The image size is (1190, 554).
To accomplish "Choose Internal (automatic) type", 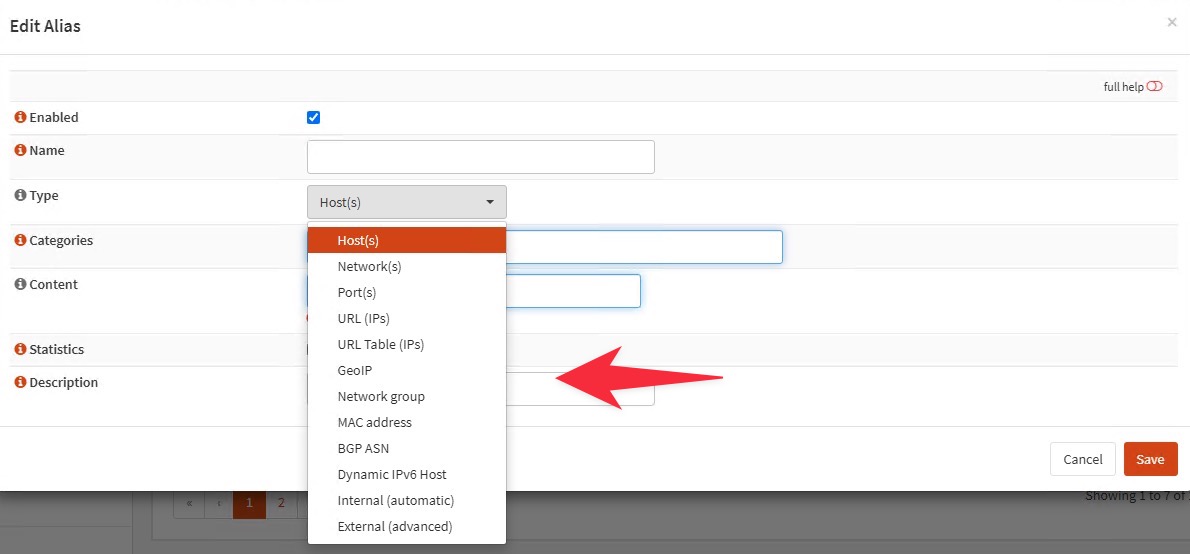I will click(407, 501).
